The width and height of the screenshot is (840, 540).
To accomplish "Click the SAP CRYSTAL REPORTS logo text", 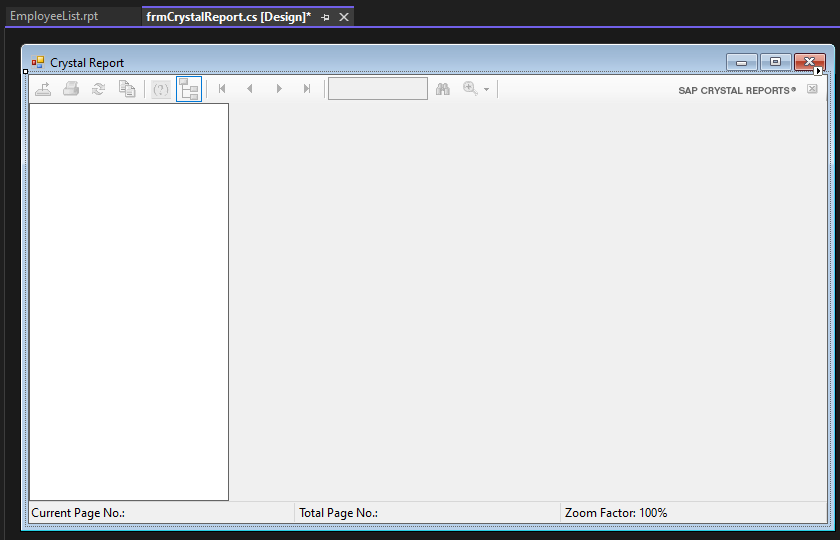I will coord(737,91).
